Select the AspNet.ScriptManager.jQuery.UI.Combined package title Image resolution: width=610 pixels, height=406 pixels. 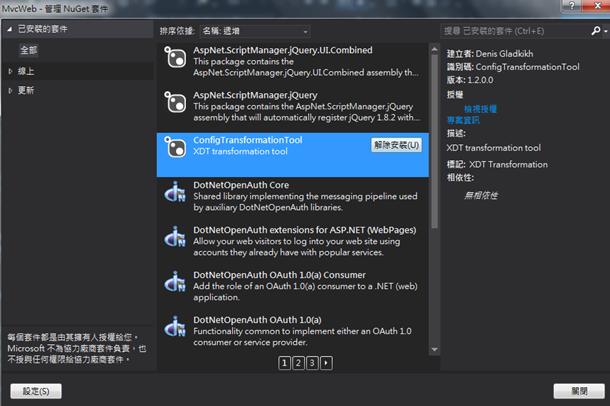283,50
